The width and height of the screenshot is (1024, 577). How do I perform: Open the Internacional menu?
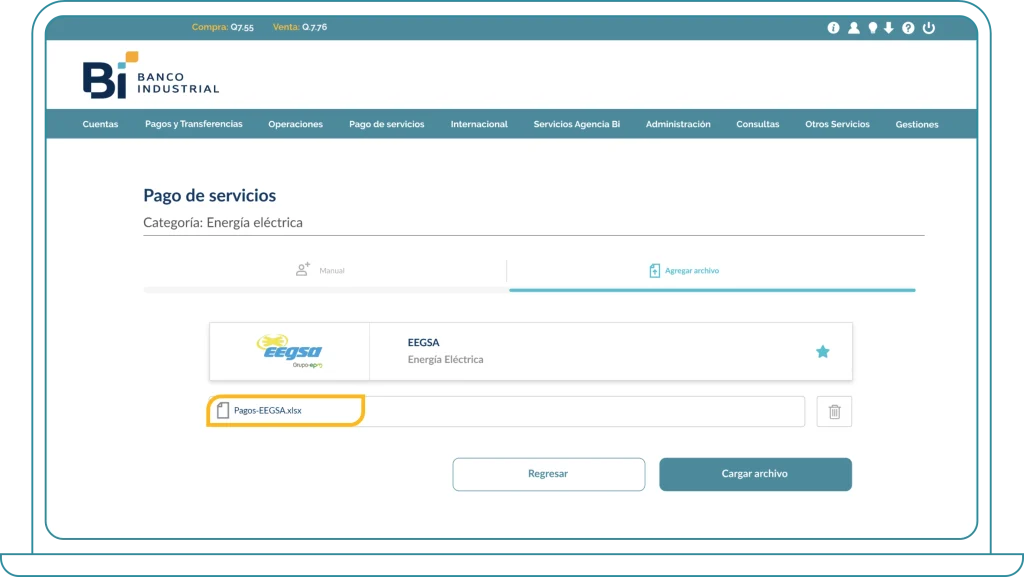tap(479, 124)
